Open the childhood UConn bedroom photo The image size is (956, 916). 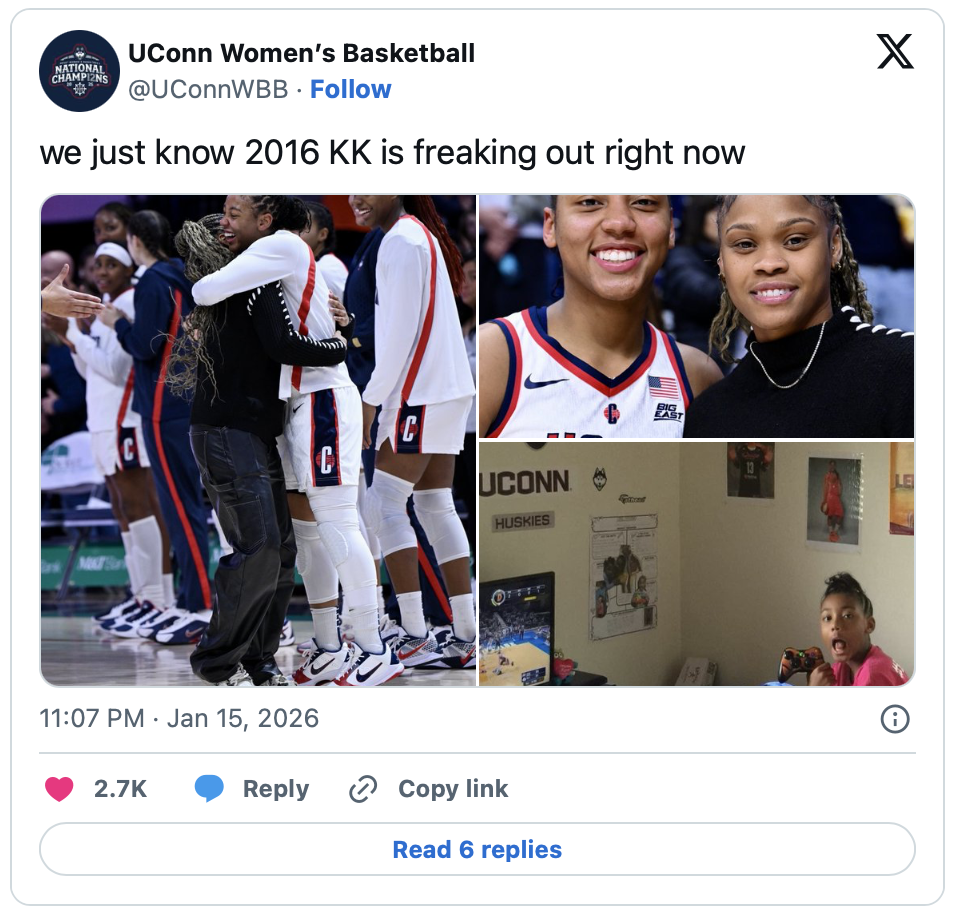[696, 564]
